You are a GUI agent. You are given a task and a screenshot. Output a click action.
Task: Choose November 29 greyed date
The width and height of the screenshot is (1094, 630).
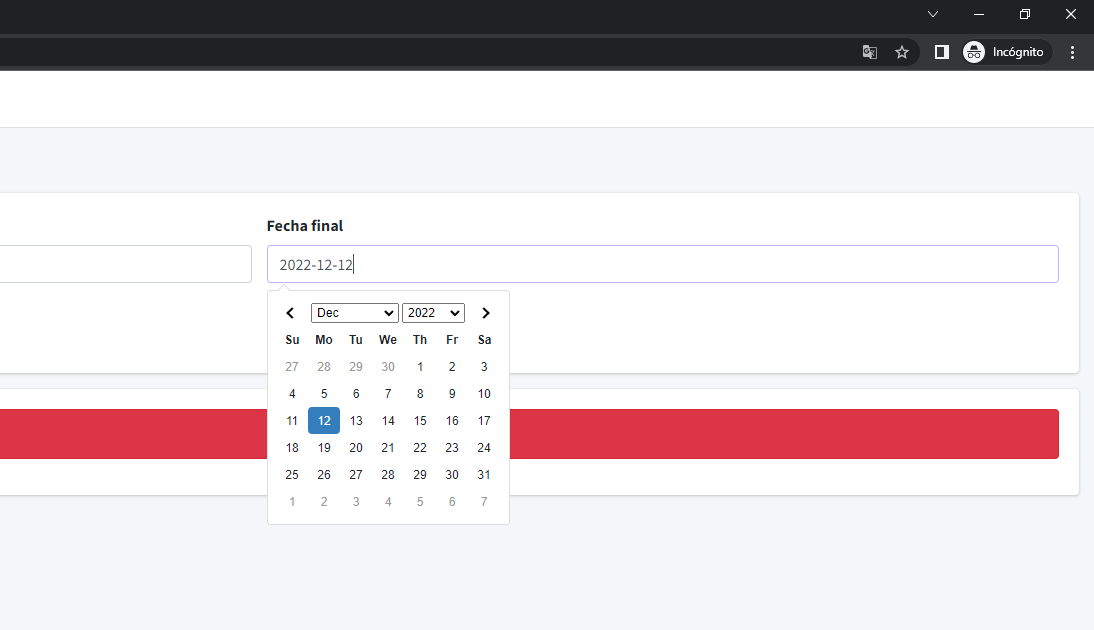[356, 367]
